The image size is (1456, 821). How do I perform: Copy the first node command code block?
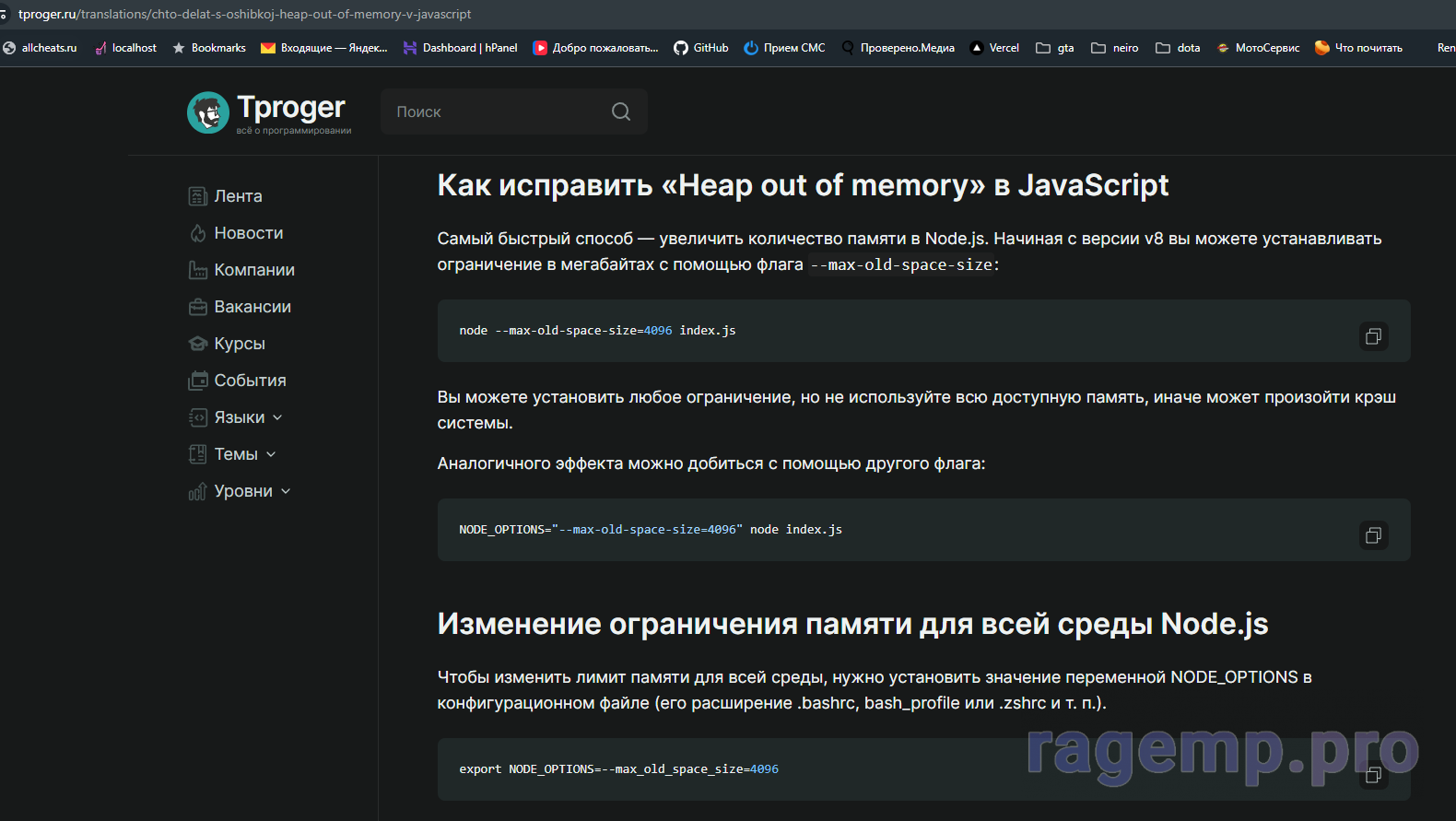click(x=1373, y=336)
